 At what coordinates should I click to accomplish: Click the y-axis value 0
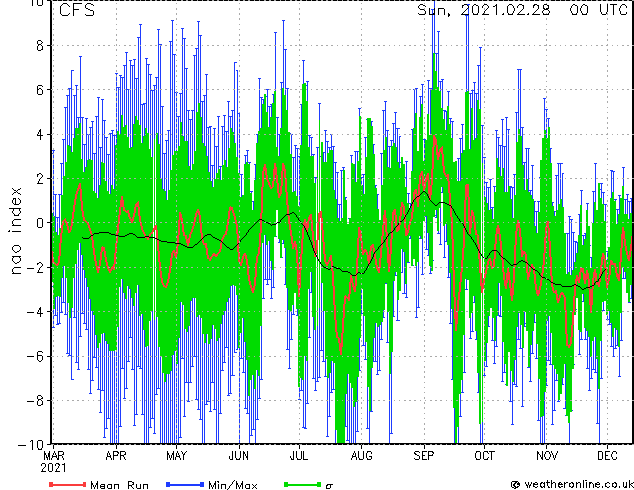coord(40,223)
